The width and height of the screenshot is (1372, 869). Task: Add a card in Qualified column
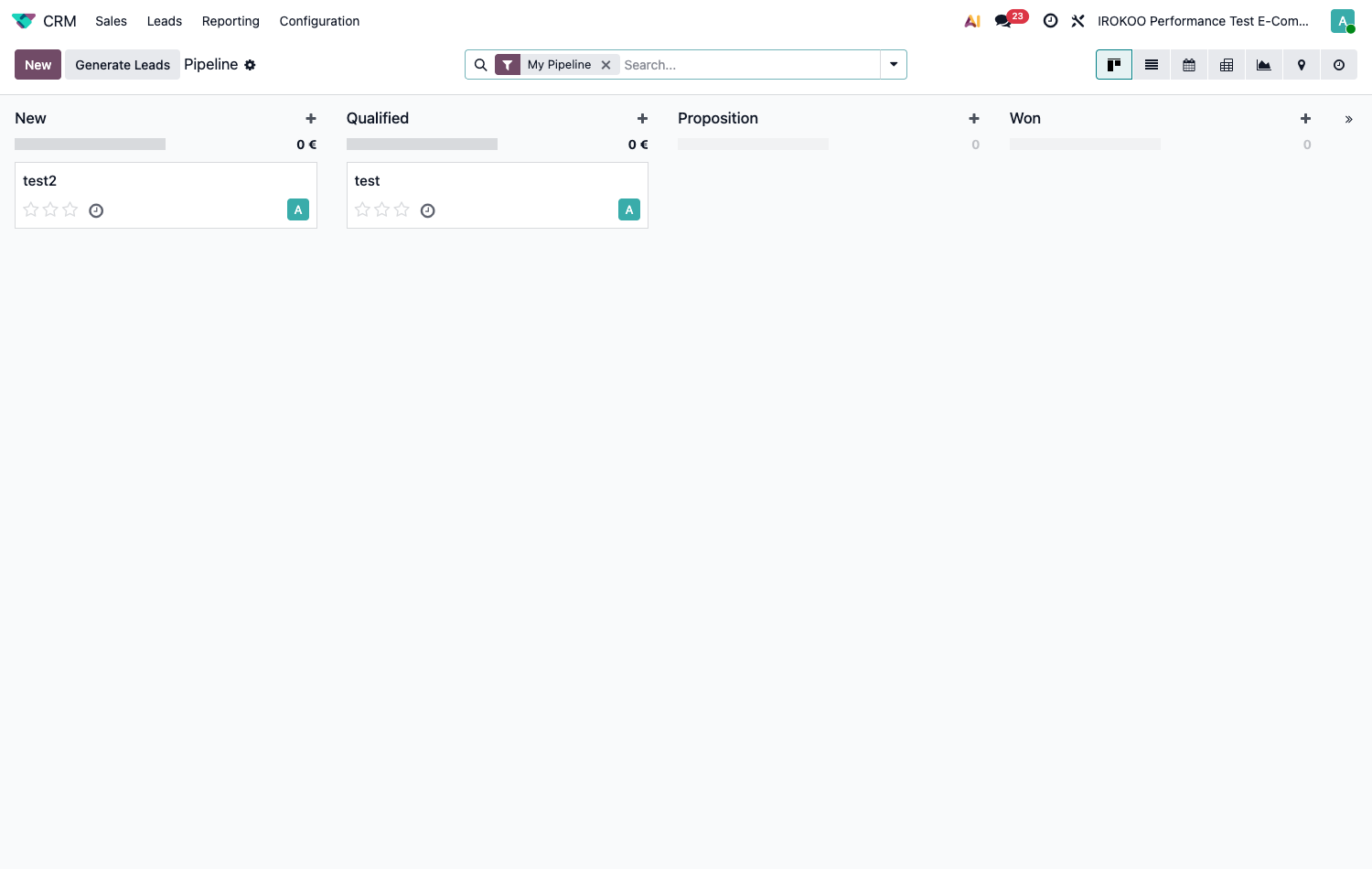[x=642, y=119]
